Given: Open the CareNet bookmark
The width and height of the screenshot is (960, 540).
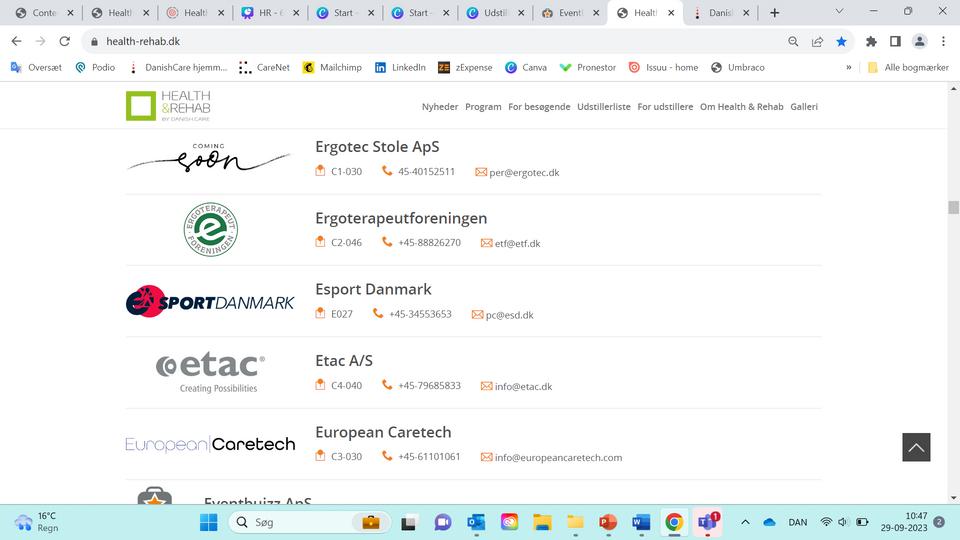Looking at the screenshot, I should (264, 67).
